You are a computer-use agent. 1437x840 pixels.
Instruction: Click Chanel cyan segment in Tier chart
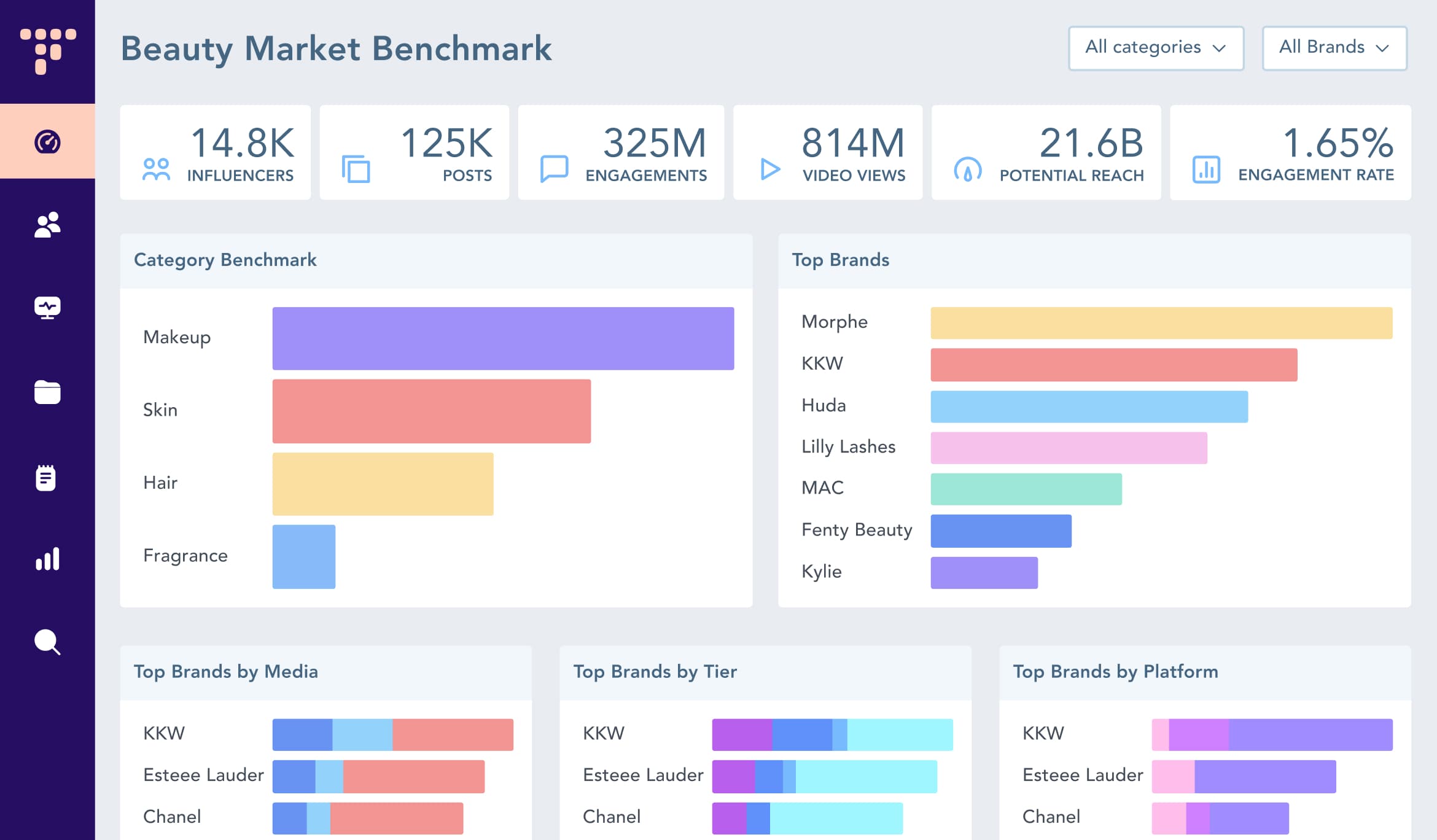[836, 819]
